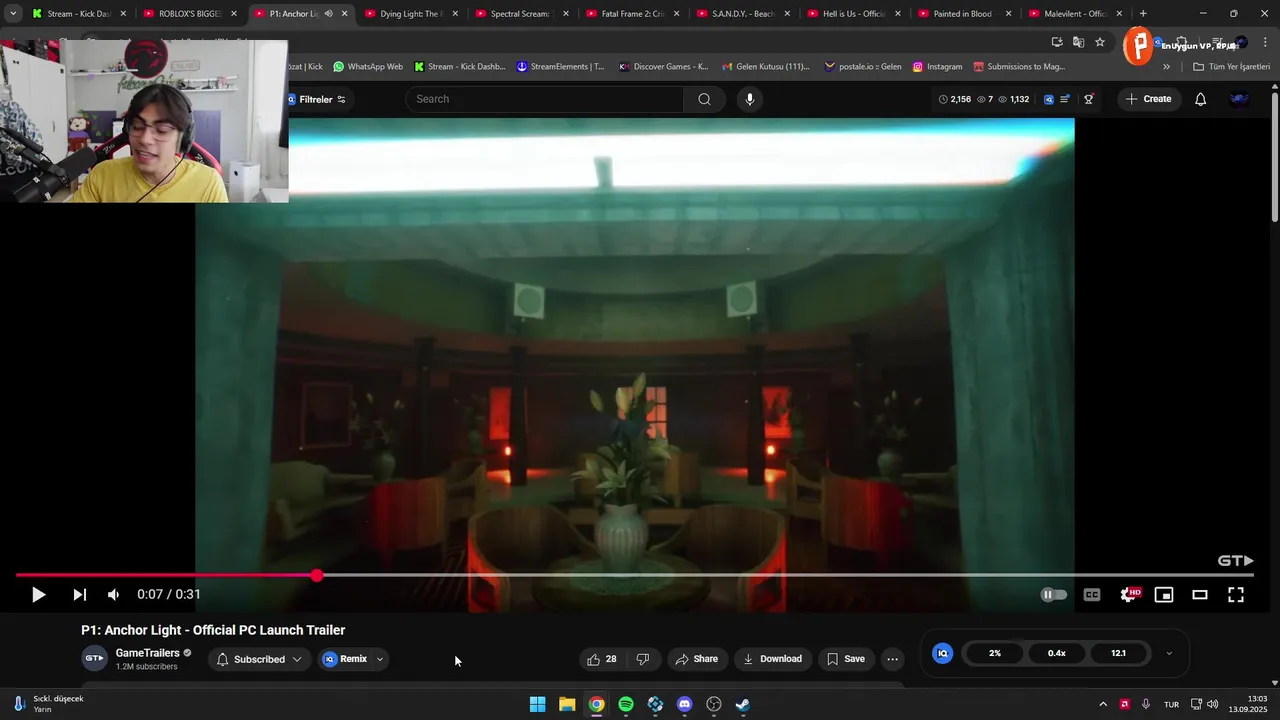
Task: Open Discord from the taskbar
Action: 684,704
